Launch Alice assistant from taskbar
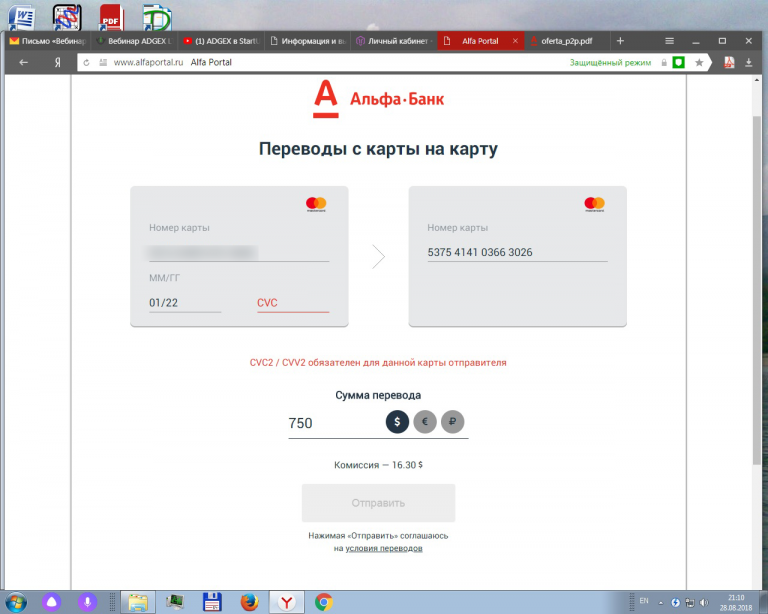768x614 pixels. [51, 602]
